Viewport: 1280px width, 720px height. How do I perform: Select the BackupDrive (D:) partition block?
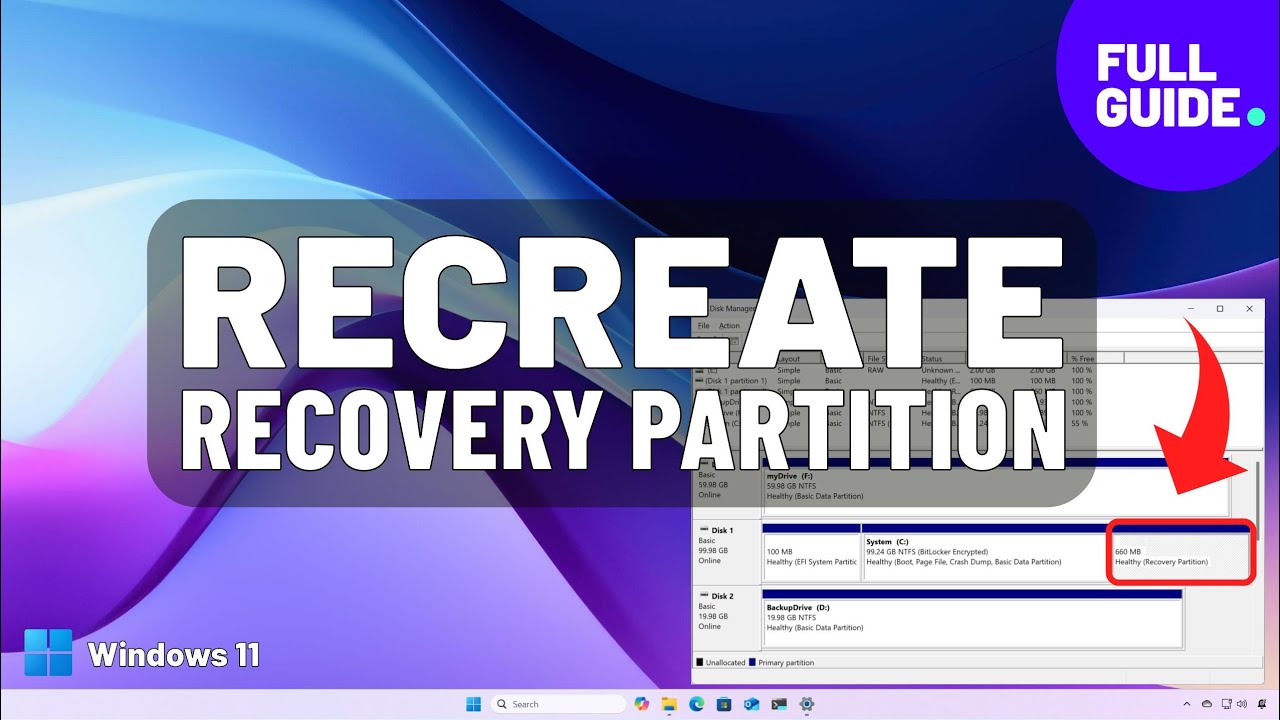click(x=972, y=617)
